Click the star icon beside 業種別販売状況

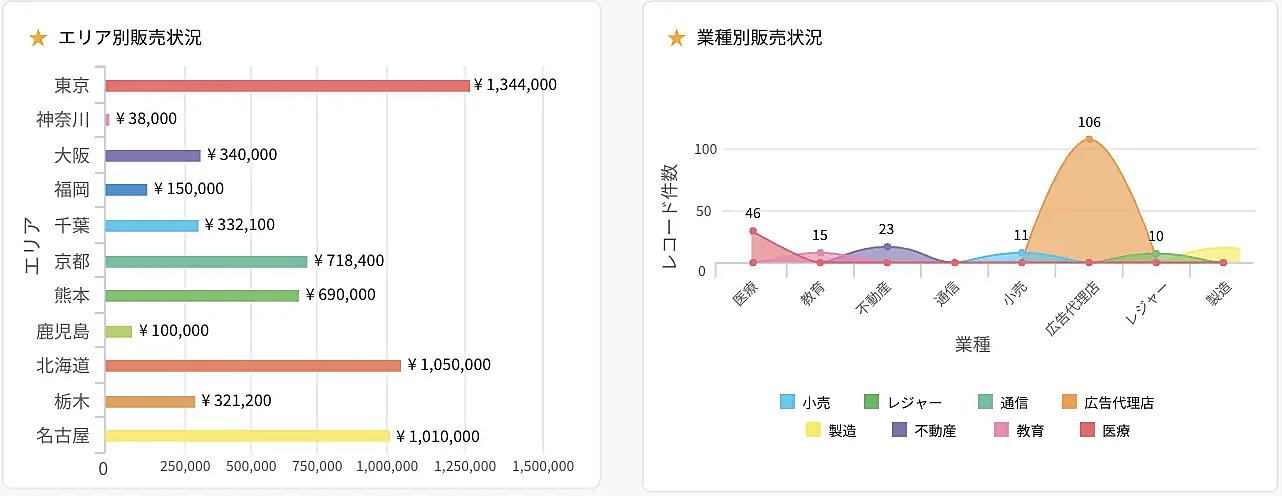(676, 38)
